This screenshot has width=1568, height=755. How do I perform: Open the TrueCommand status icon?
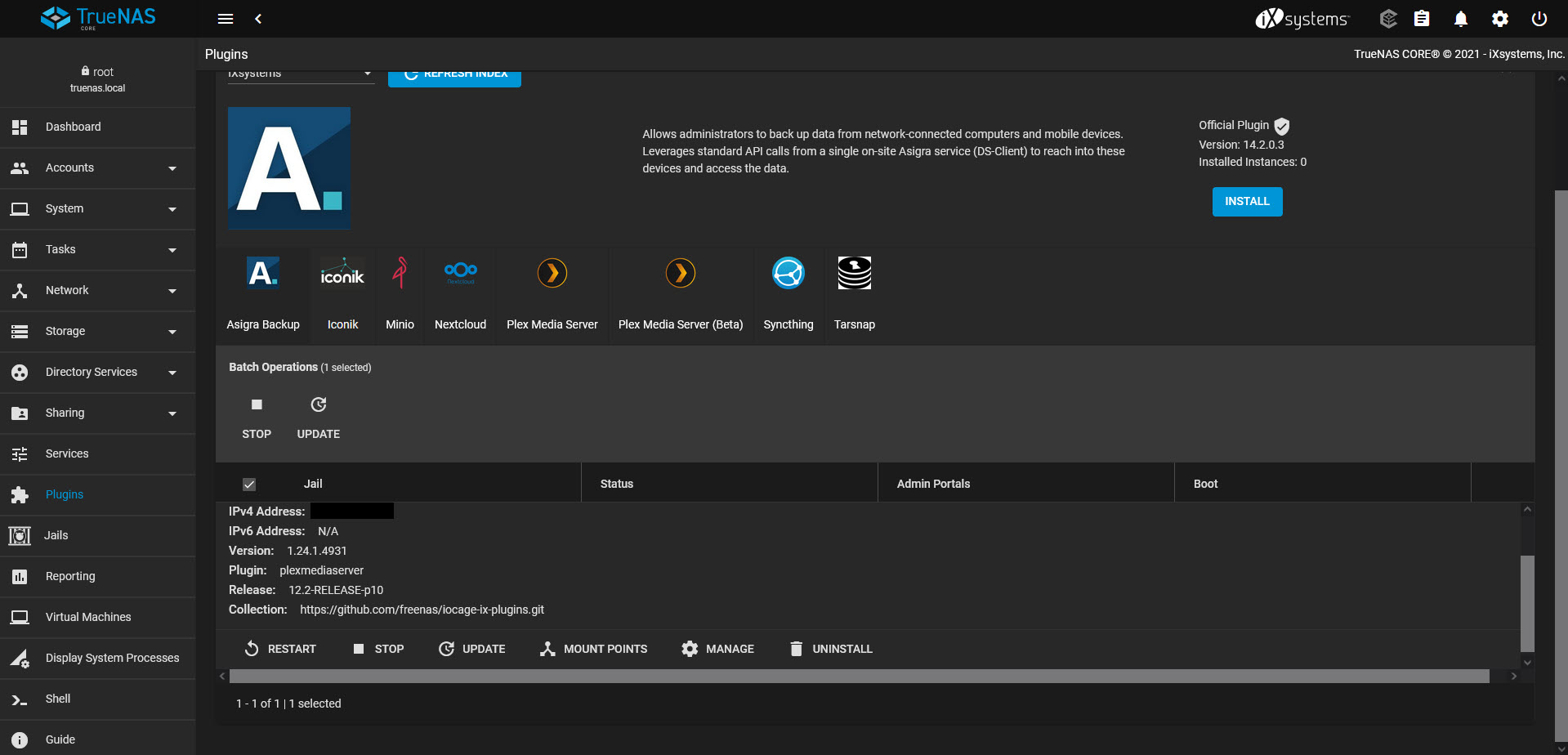(x=1388, y=19)
